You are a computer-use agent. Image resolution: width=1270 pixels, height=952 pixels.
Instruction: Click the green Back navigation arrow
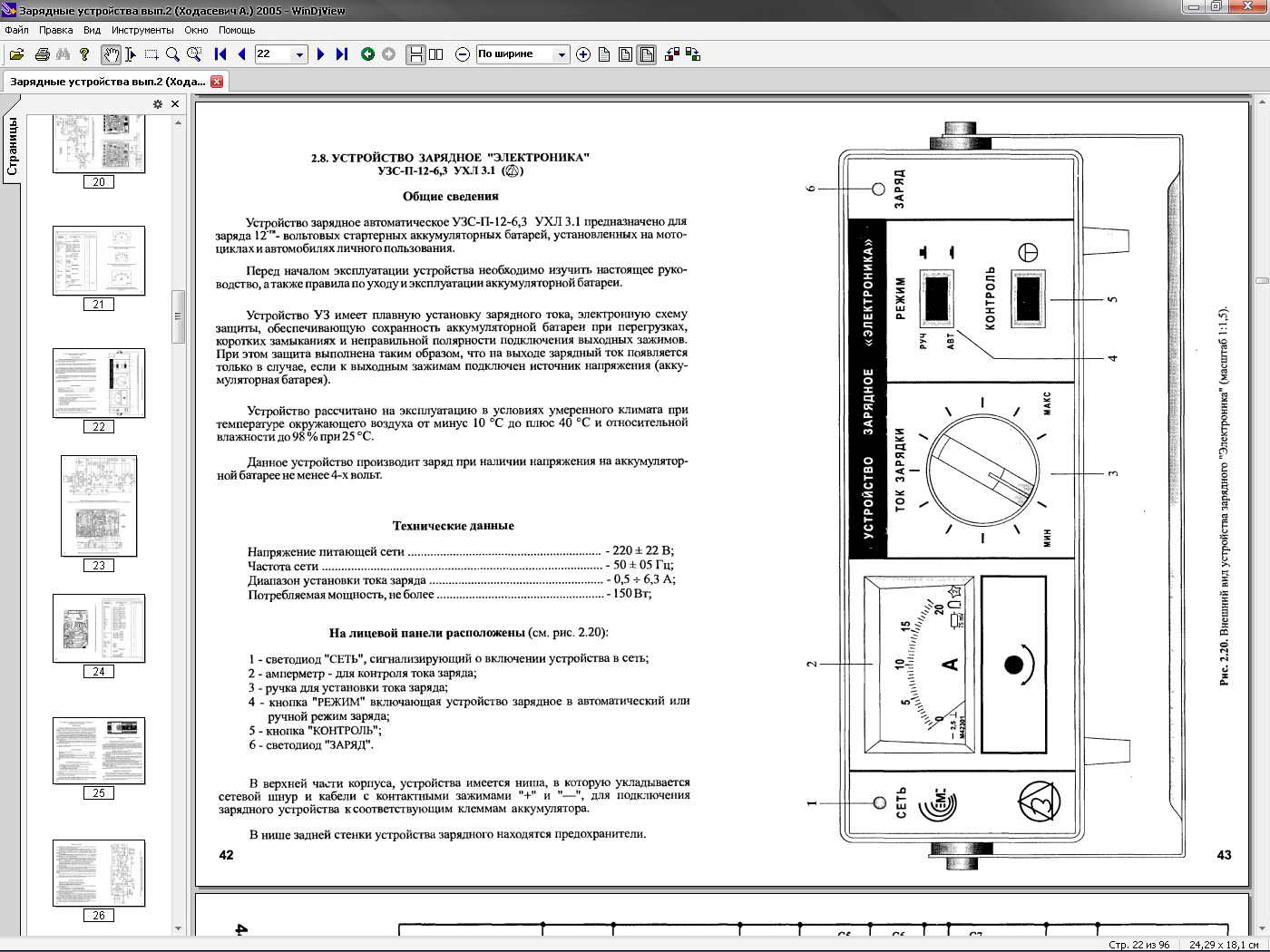(367, 54)
